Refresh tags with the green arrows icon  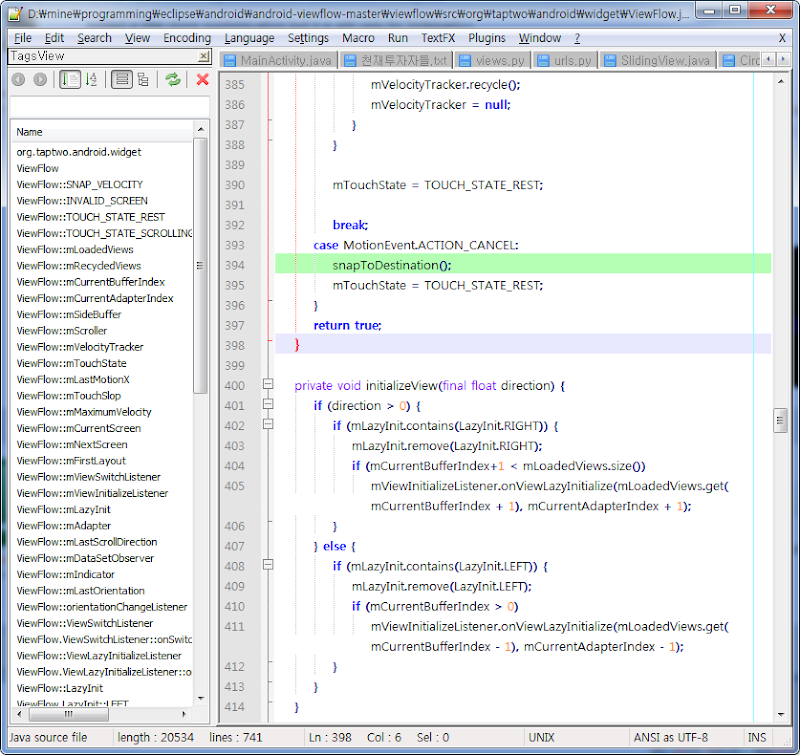(173, 80)
